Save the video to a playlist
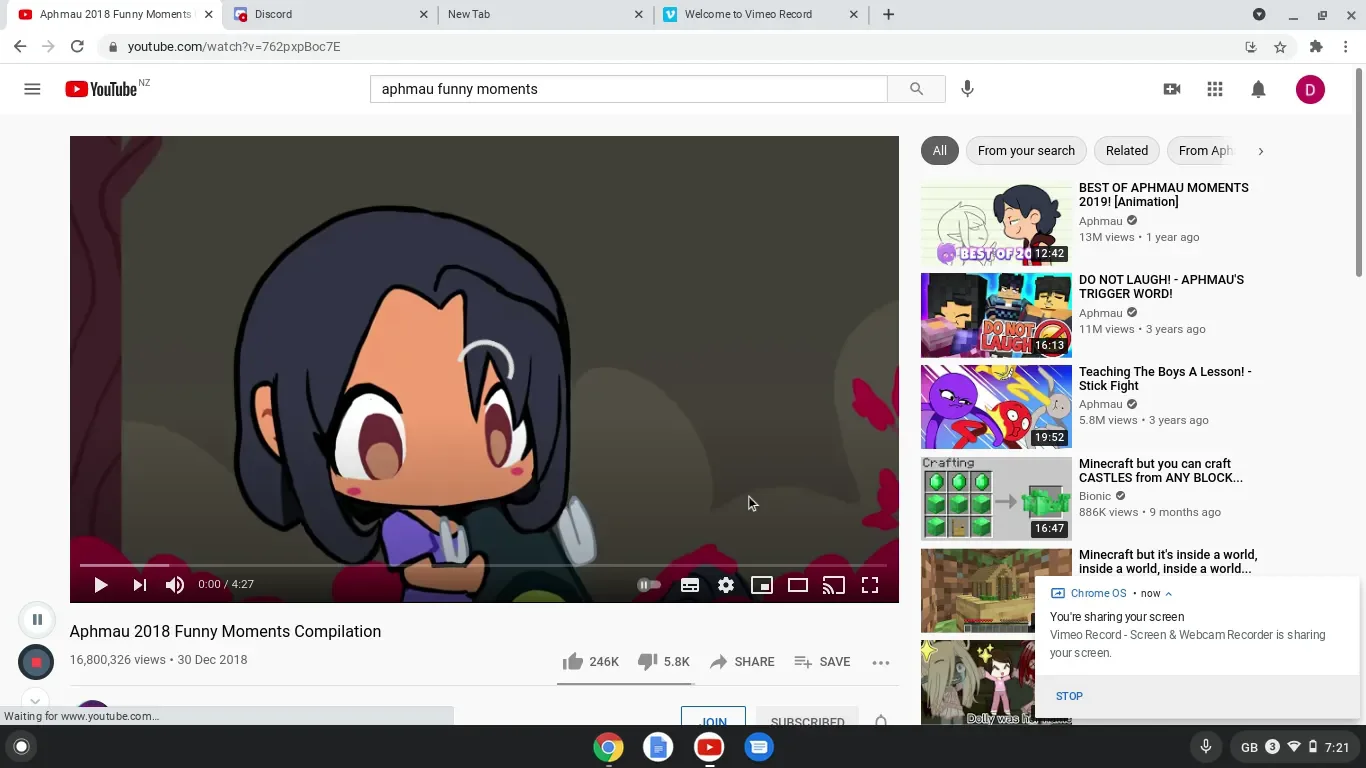Image resolution: width=1366 pixels, height=768 pixels. click(822, 661)
